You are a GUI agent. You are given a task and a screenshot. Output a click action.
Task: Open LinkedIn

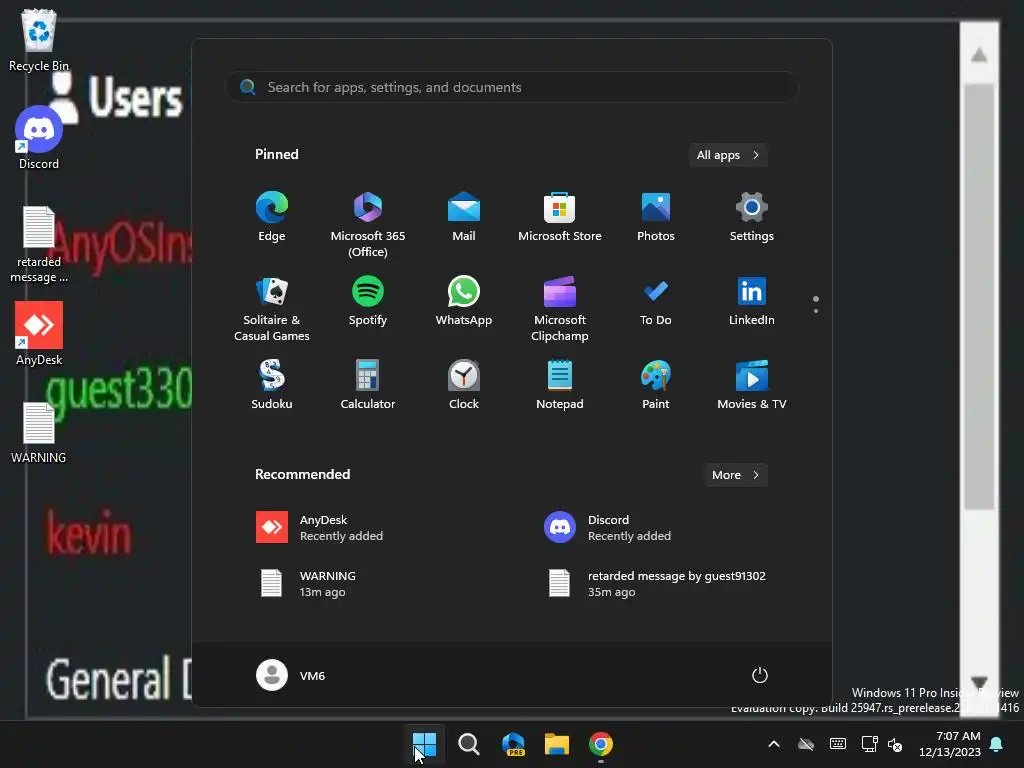pos(752,301)
